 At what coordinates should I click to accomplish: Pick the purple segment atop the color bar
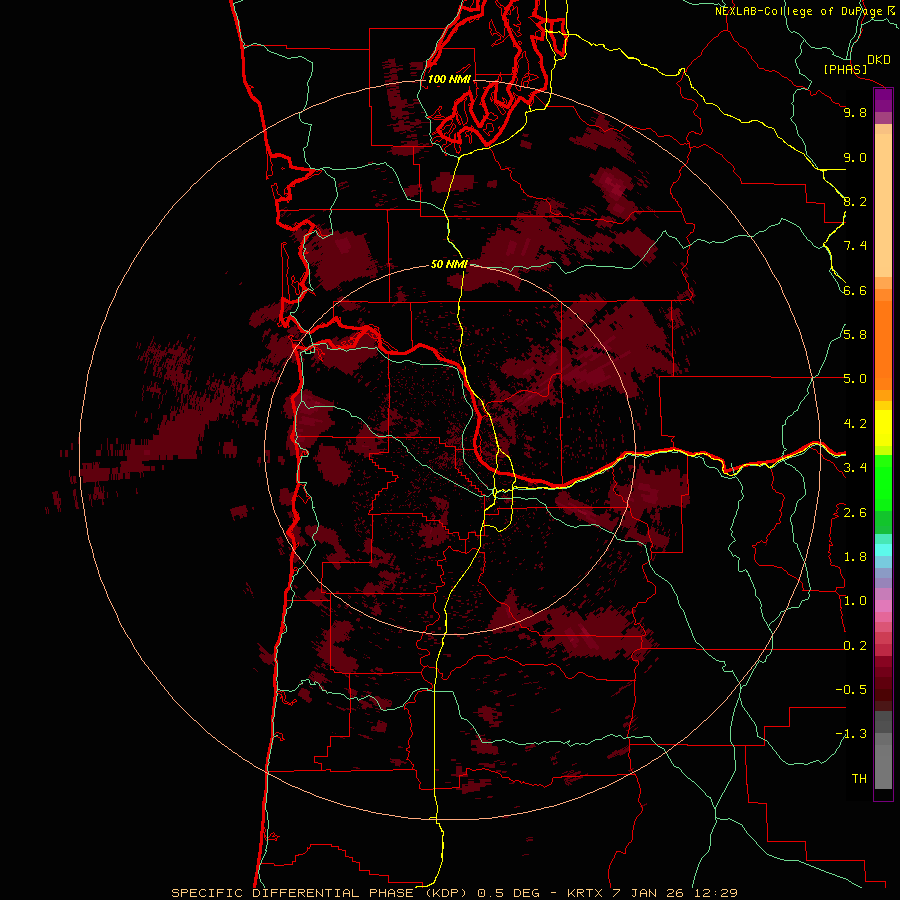[883, 101]
